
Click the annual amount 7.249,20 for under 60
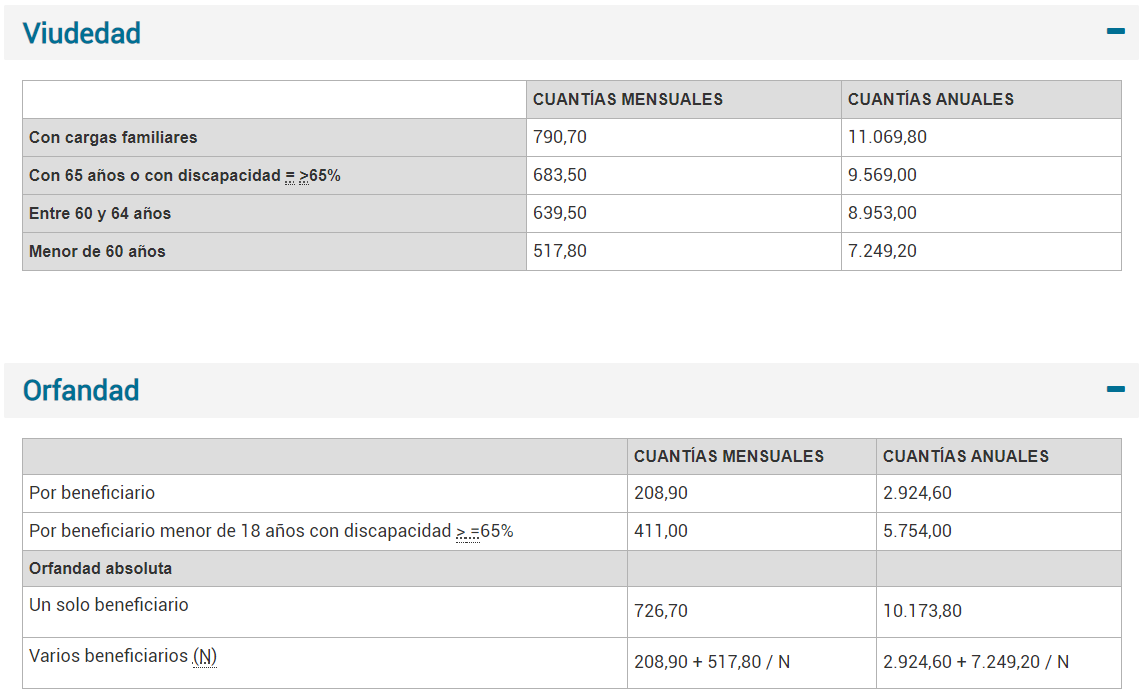882,251
